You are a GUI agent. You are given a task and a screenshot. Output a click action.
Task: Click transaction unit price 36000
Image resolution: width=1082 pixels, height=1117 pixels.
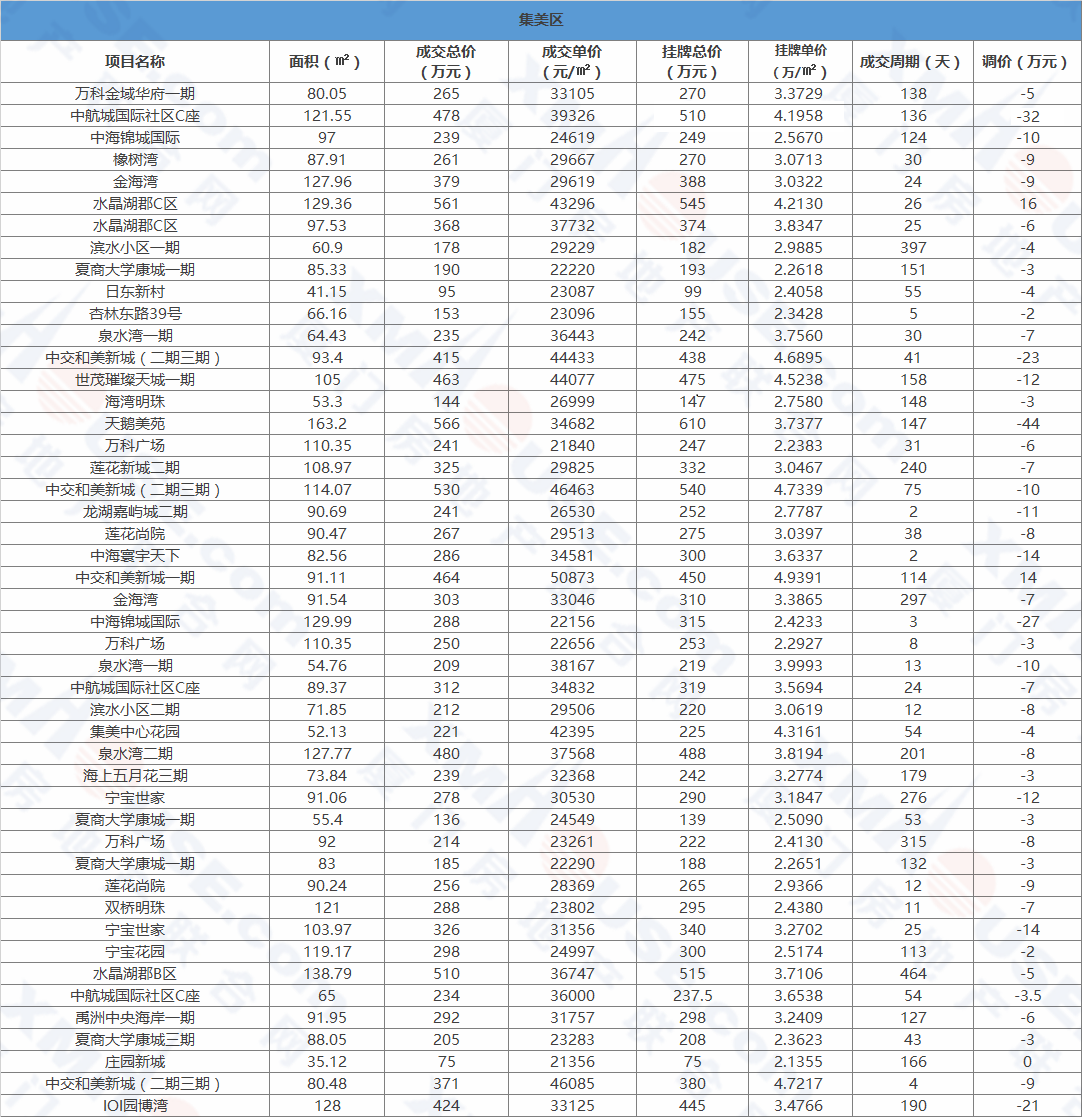tap(572, 997)
